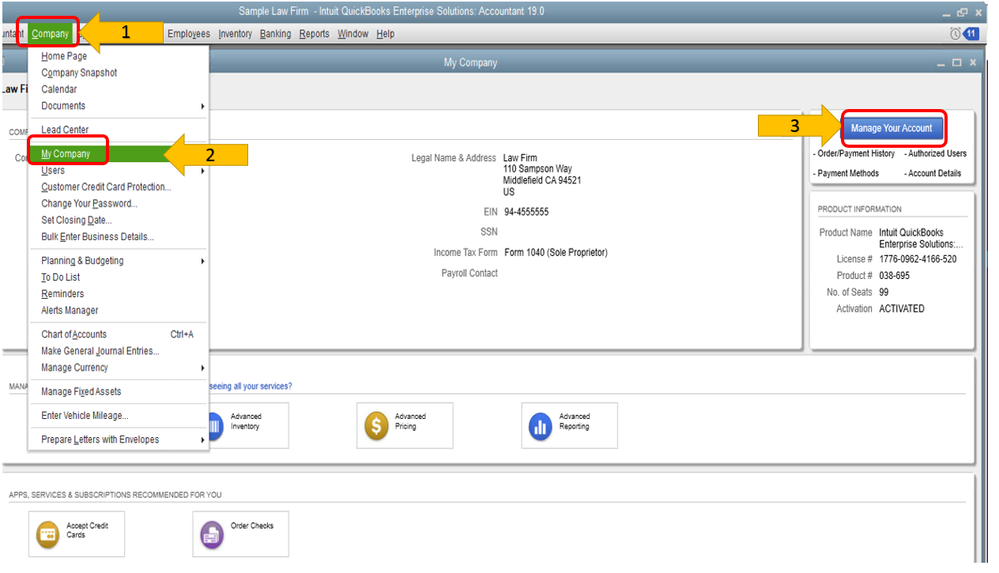Click the EIN value 94-4555555

[x=526, y=212]
